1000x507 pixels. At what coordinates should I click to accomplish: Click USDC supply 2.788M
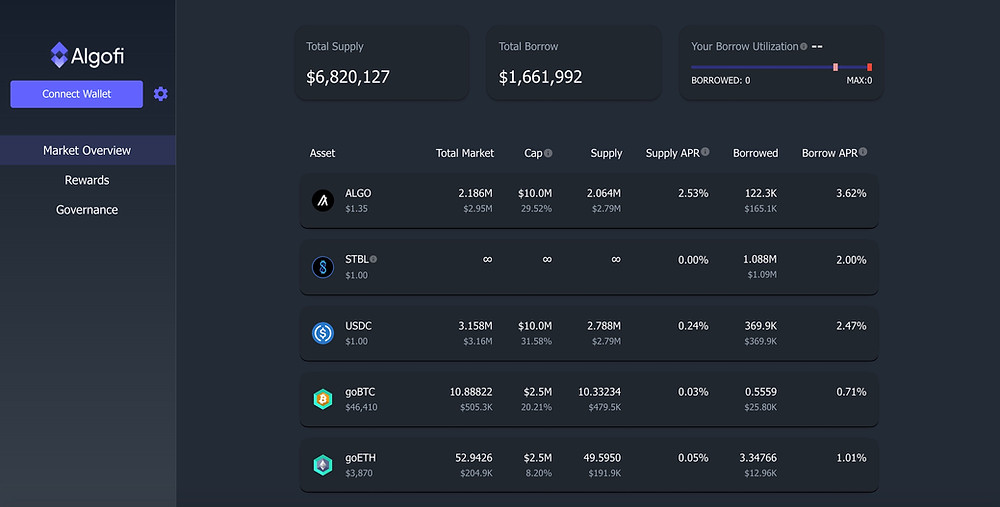pyautogui.click(x=604, y=326)
